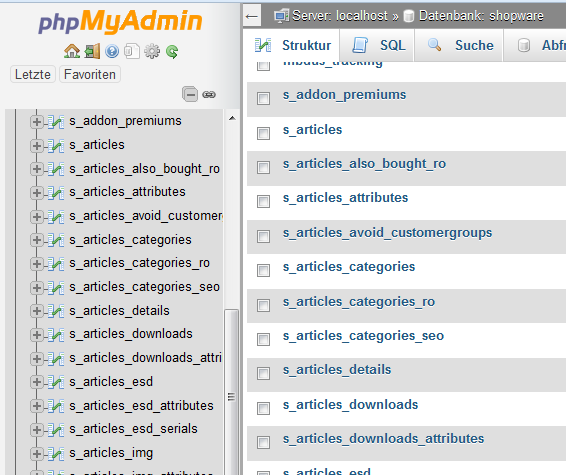Click table icon beside s_articles_downloads in tree
Screen dimensions: 566x475
pyautogui.click(x=56, y=335)
